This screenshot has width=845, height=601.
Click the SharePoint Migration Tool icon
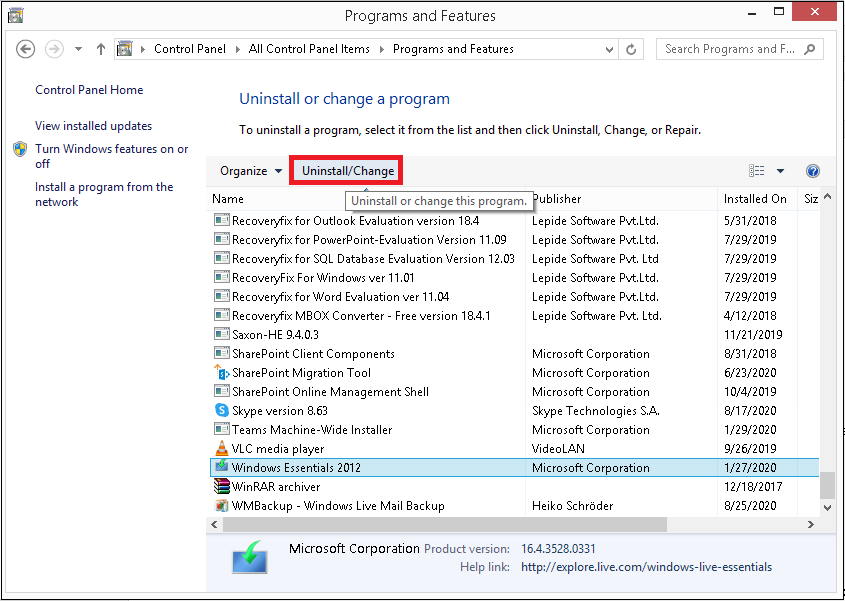click(221, 372)
